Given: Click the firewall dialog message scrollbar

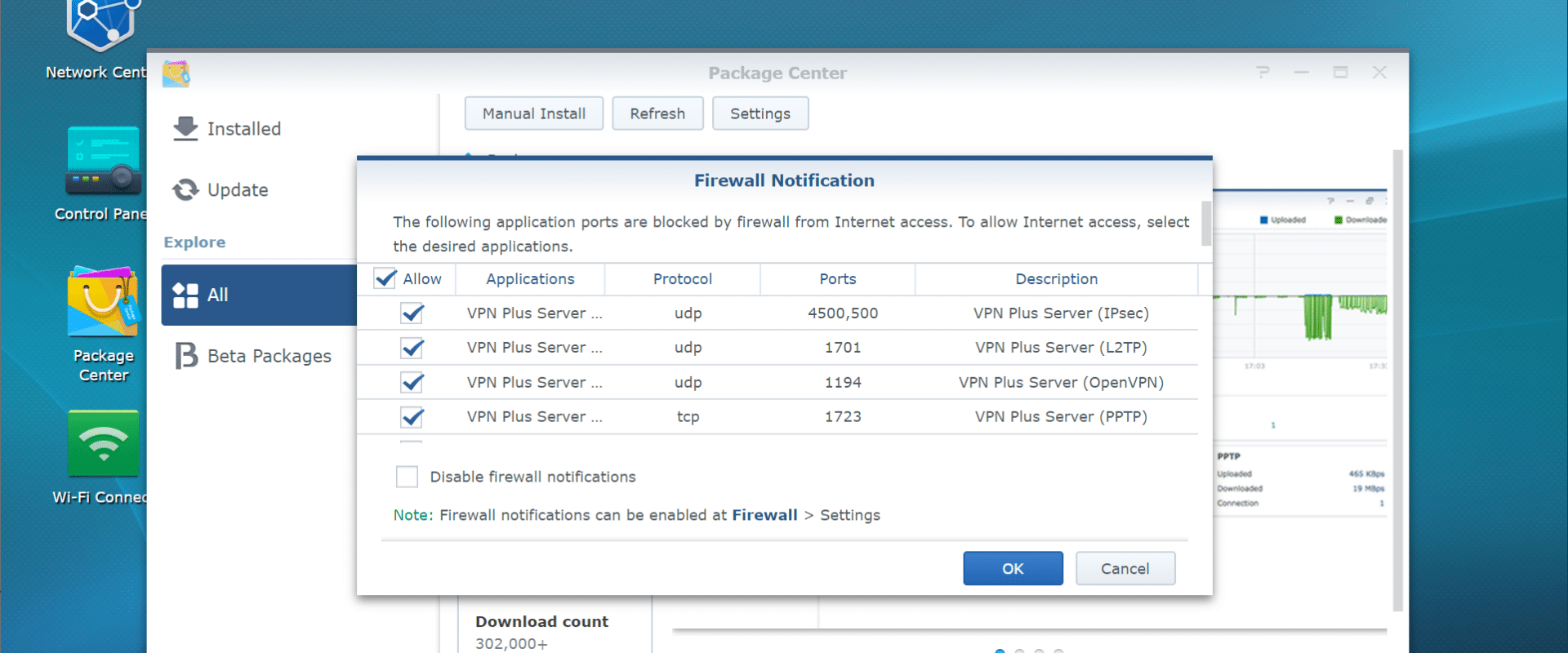Looking at the screenshot, I should pos(1205,223).
